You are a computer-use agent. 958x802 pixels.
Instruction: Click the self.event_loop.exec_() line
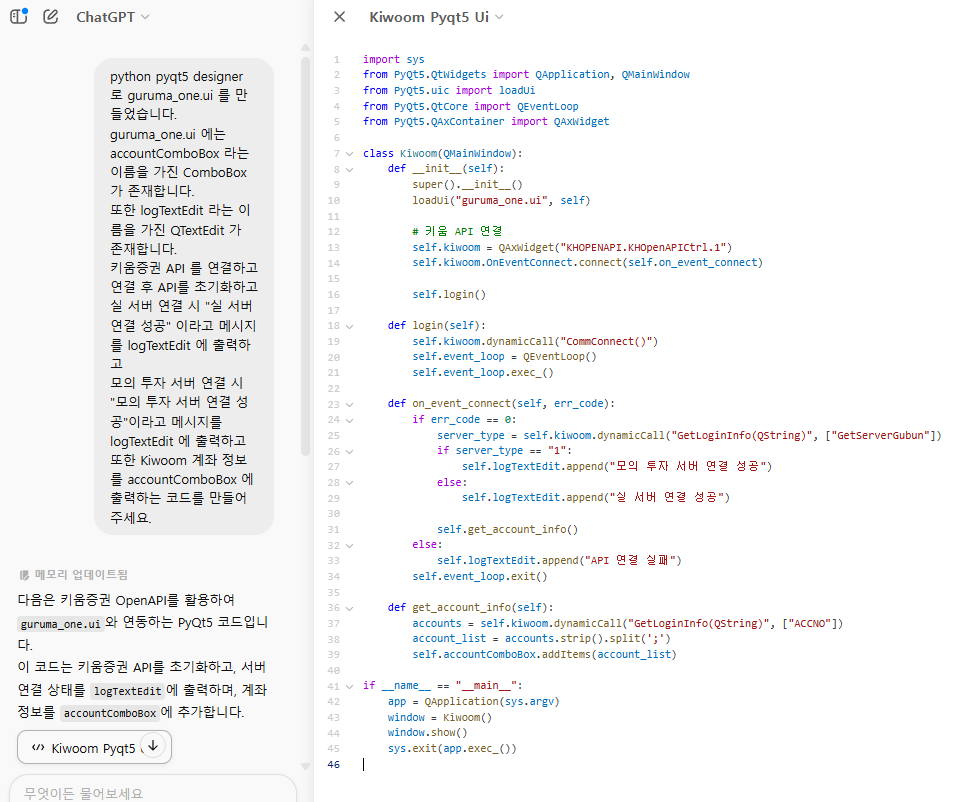(x=483, y=373)
